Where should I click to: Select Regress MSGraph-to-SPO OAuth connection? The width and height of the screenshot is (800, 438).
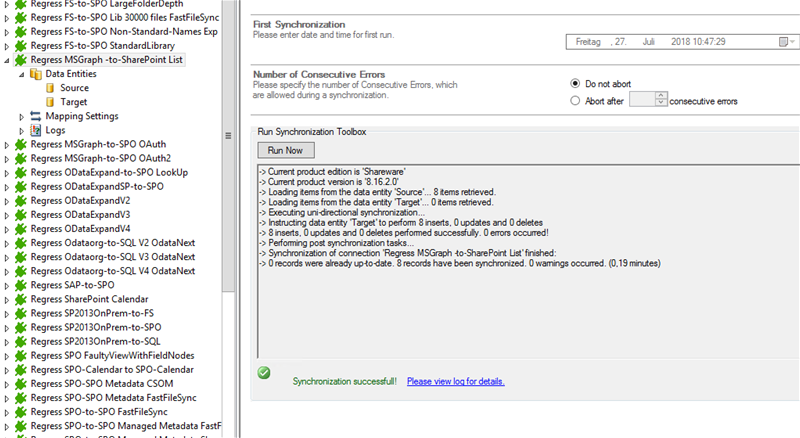pos(100,144)
